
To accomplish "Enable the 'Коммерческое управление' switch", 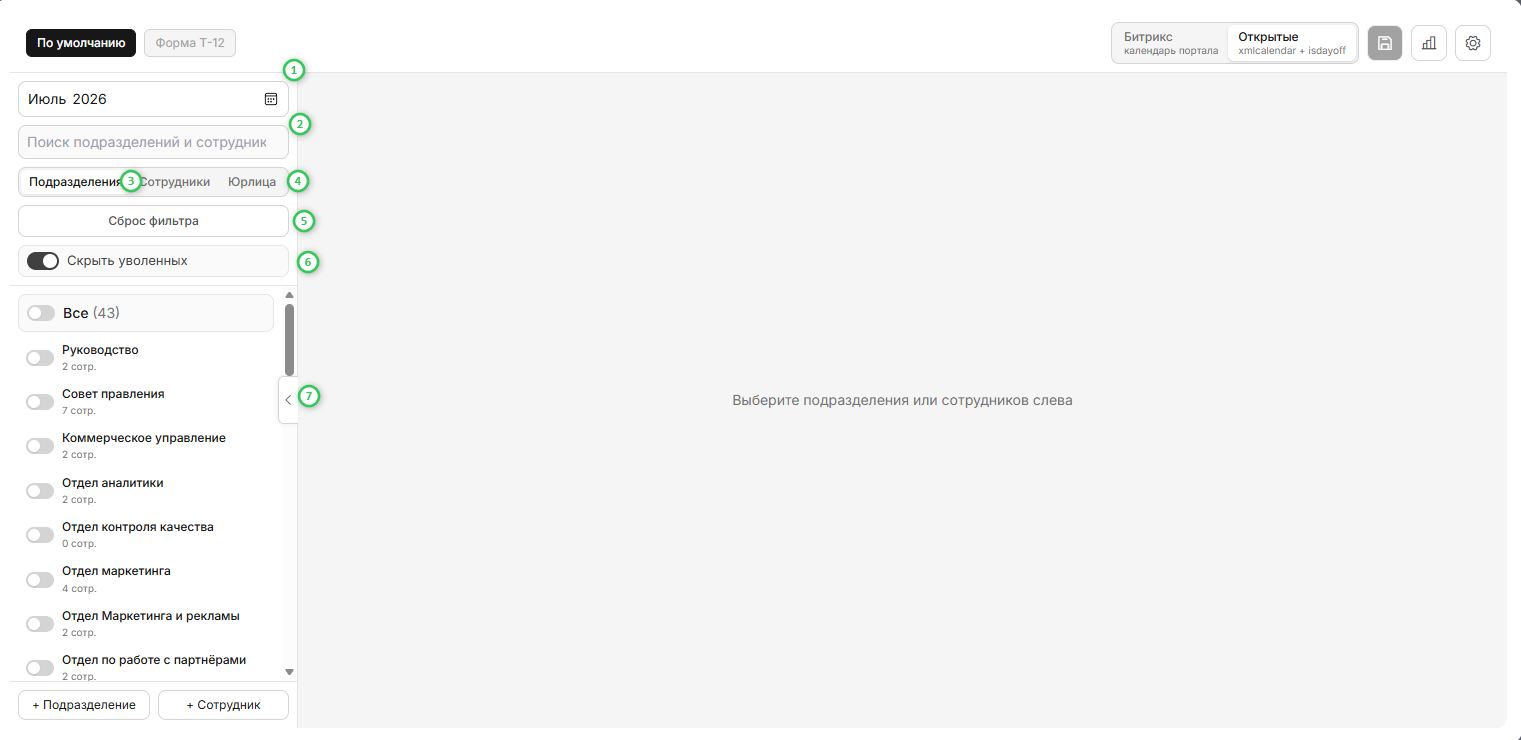I will [x=40, y=446].
